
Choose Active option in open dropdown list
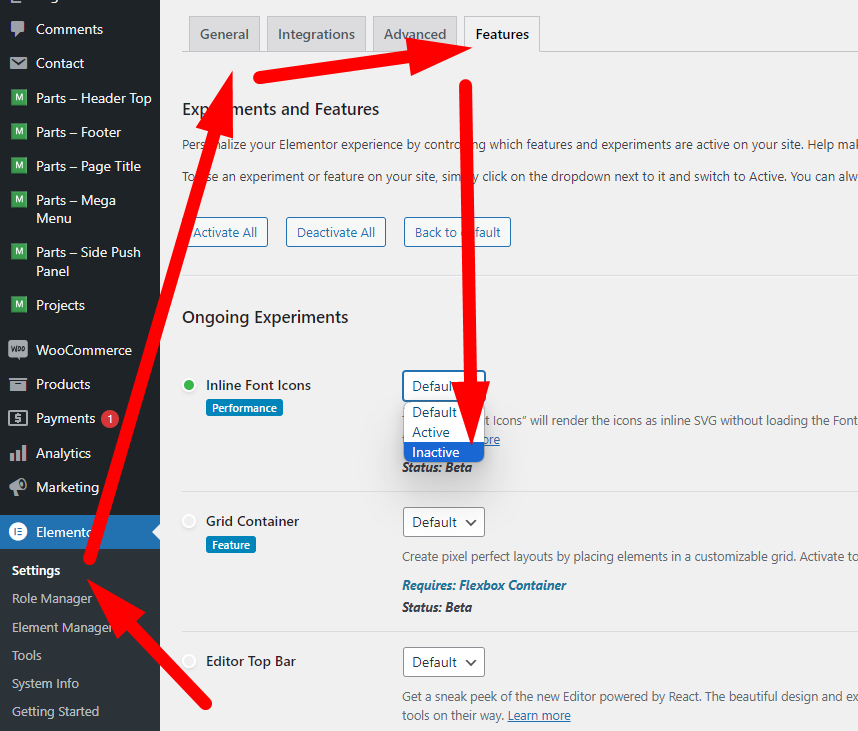(x=444, y=432)
